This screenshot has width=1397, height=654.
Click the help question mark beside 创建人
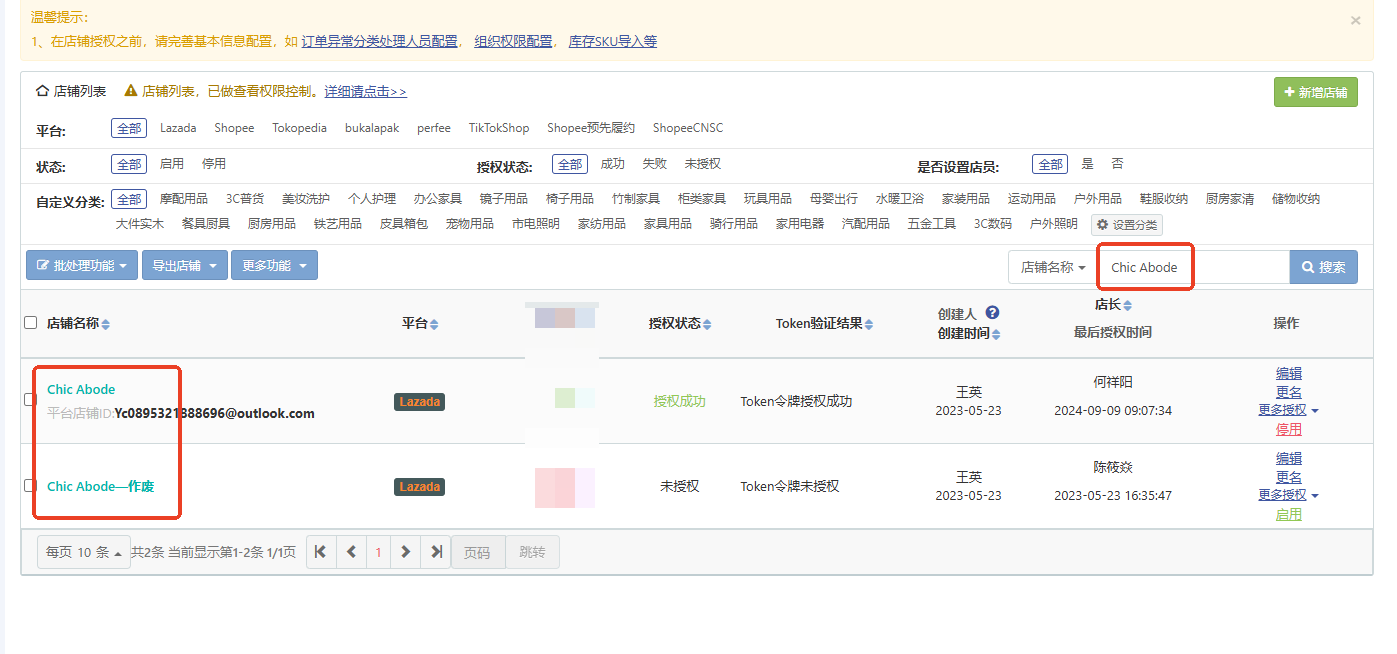click(992, 313)
